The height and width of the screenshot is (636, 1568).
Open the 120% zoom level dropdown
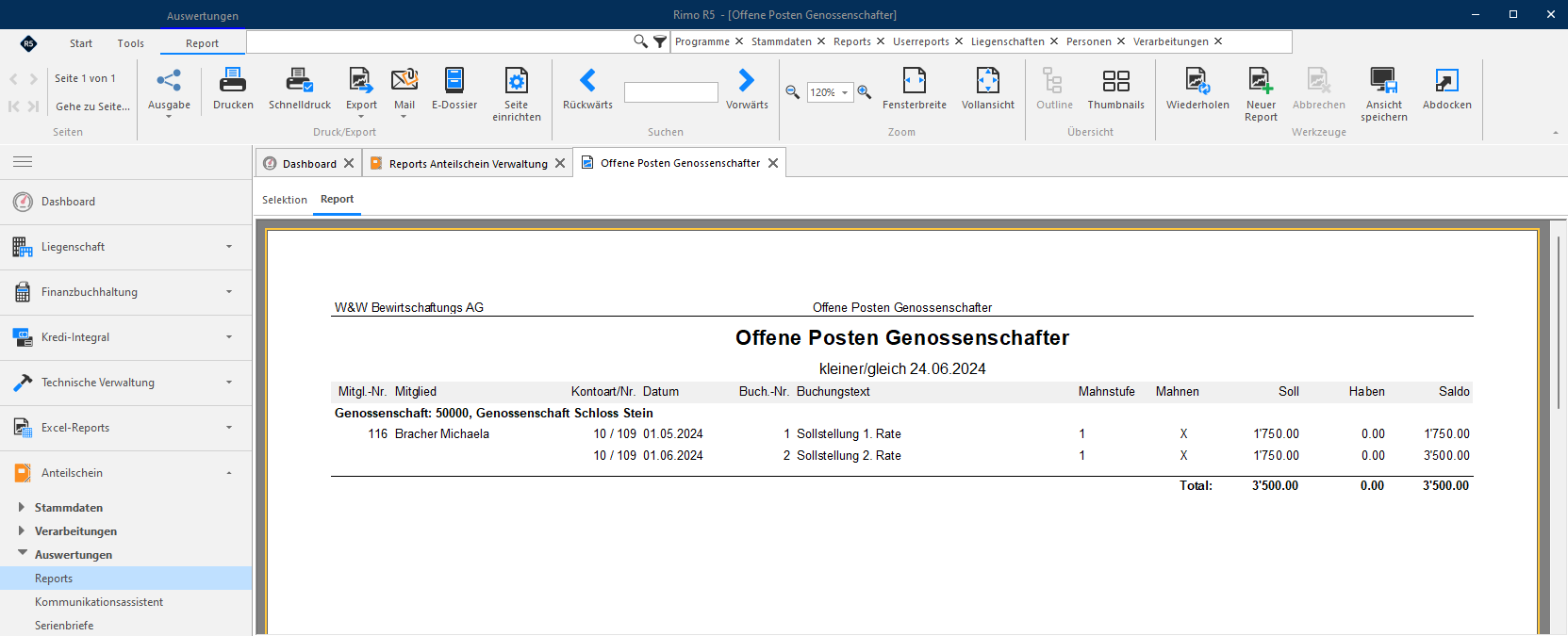pos(845,92)
